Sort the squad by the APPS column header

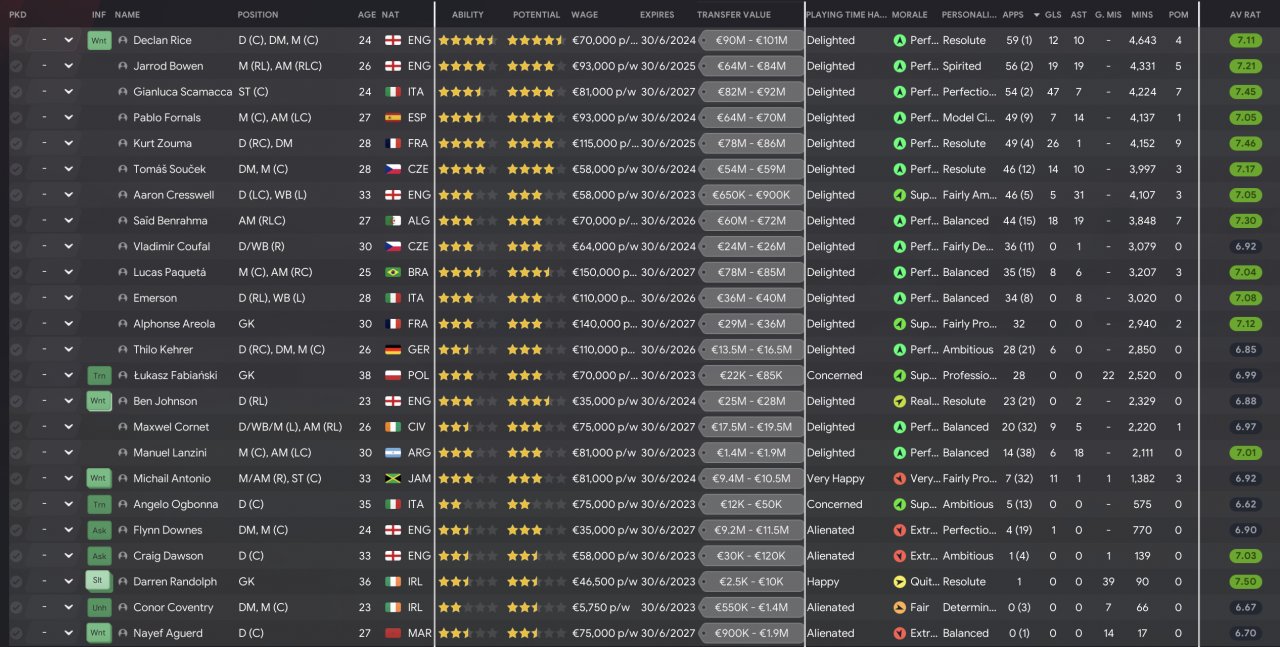coord(1013,15)
